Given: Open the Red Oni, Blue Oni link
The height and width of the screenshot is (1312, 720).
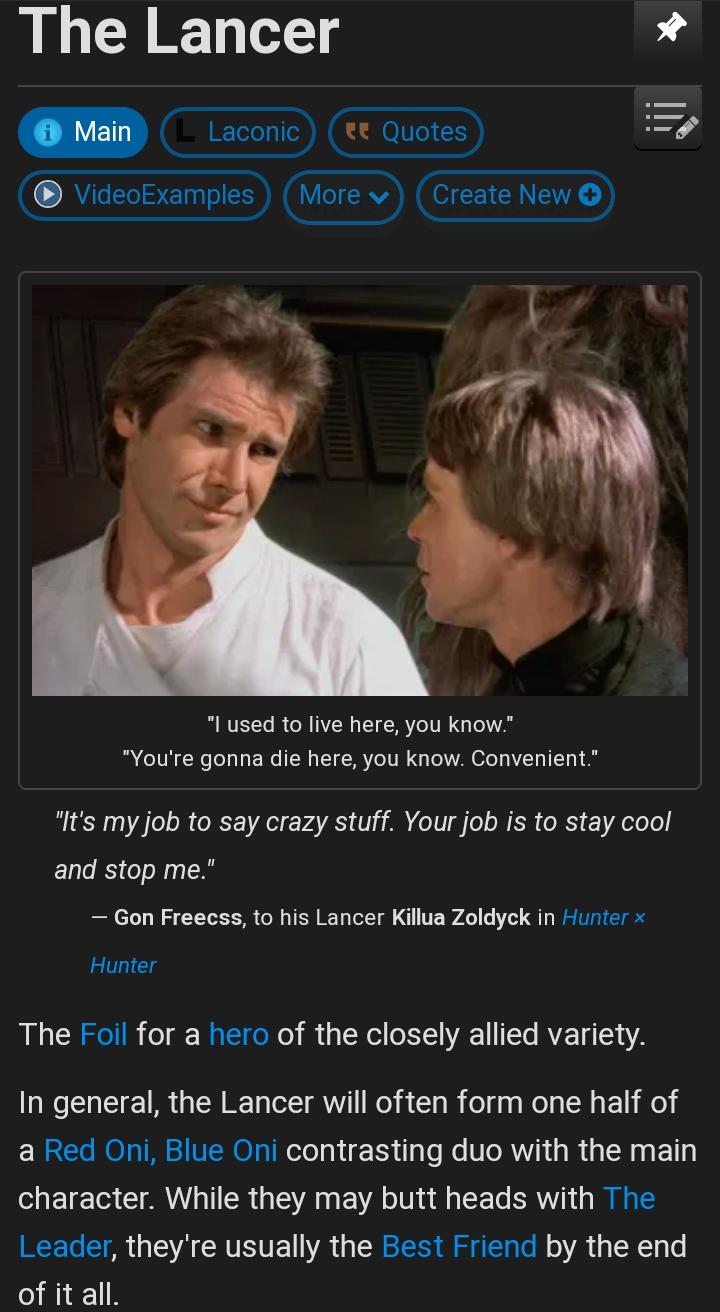Looking at the screenshot, I should [161, 1150].
